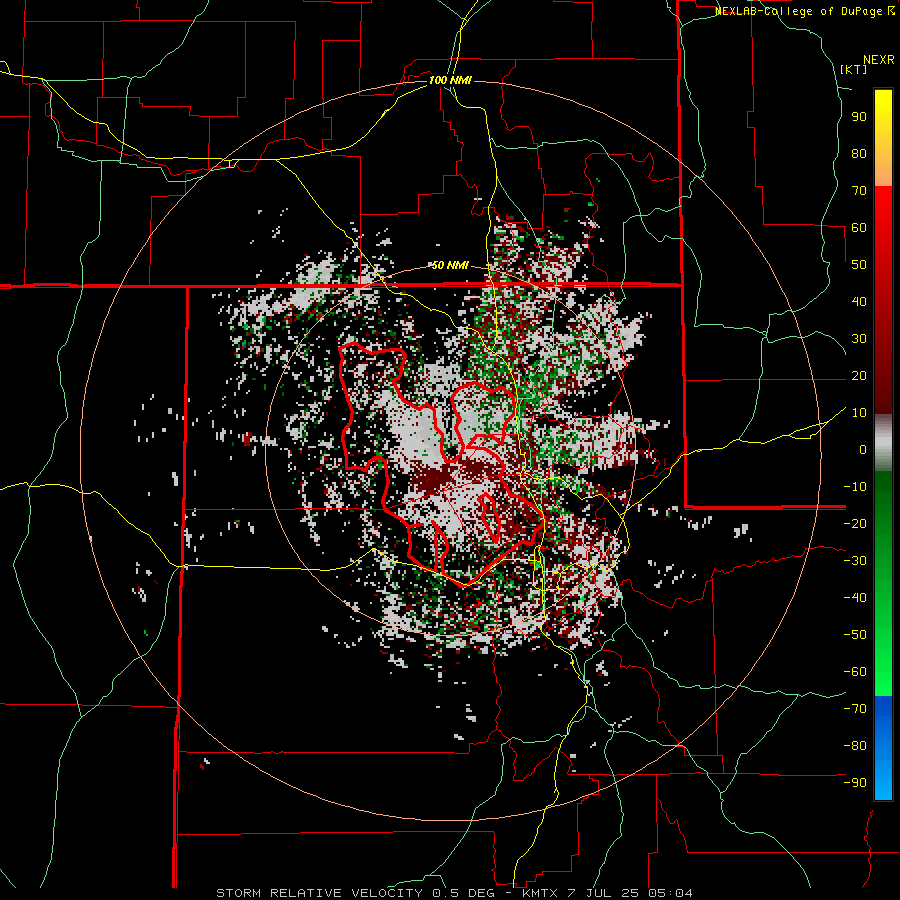Image resolution: width=900 pixels, height=900 pixels.
Task: Click the 50 NMI range ring label
Action: pyautogui.click(x=450, y=265)
